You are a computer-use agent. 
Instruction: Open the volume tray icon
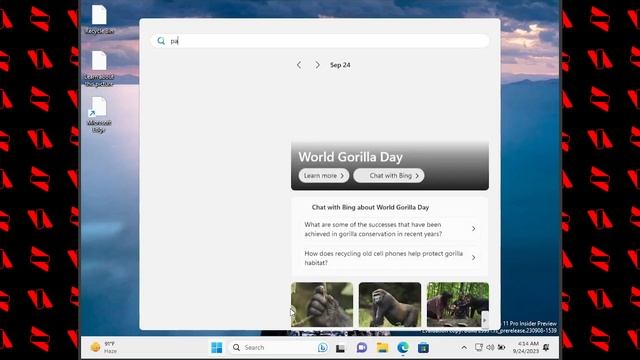490,347
